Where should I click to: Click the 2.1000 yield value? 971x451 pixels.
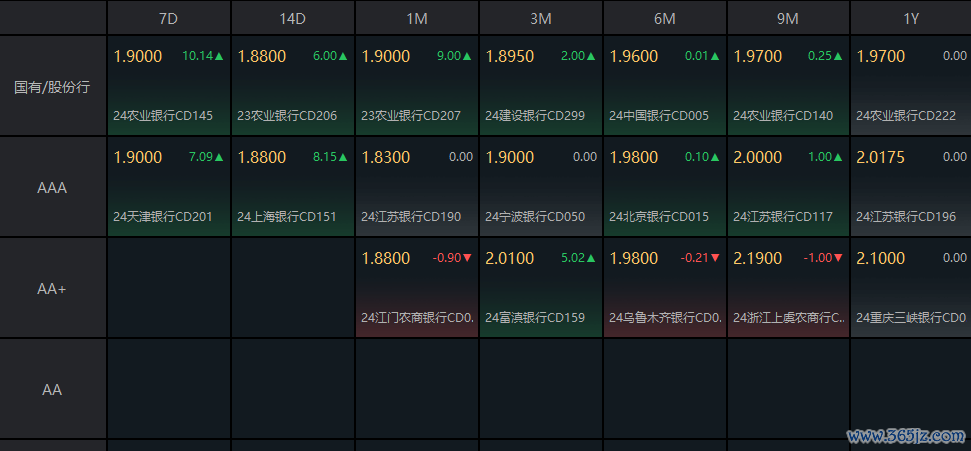coord(881,258)
